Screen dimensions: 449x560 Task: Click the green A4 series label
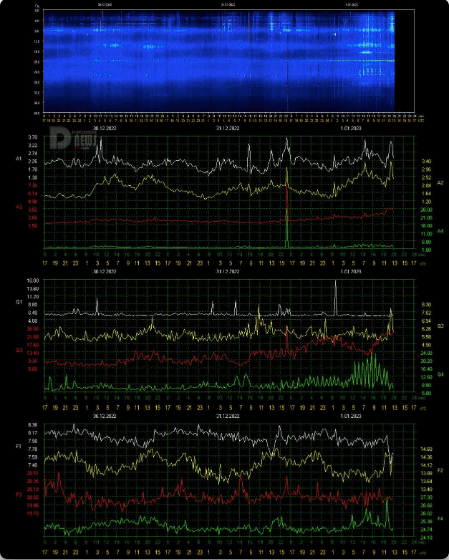point(440,231)
